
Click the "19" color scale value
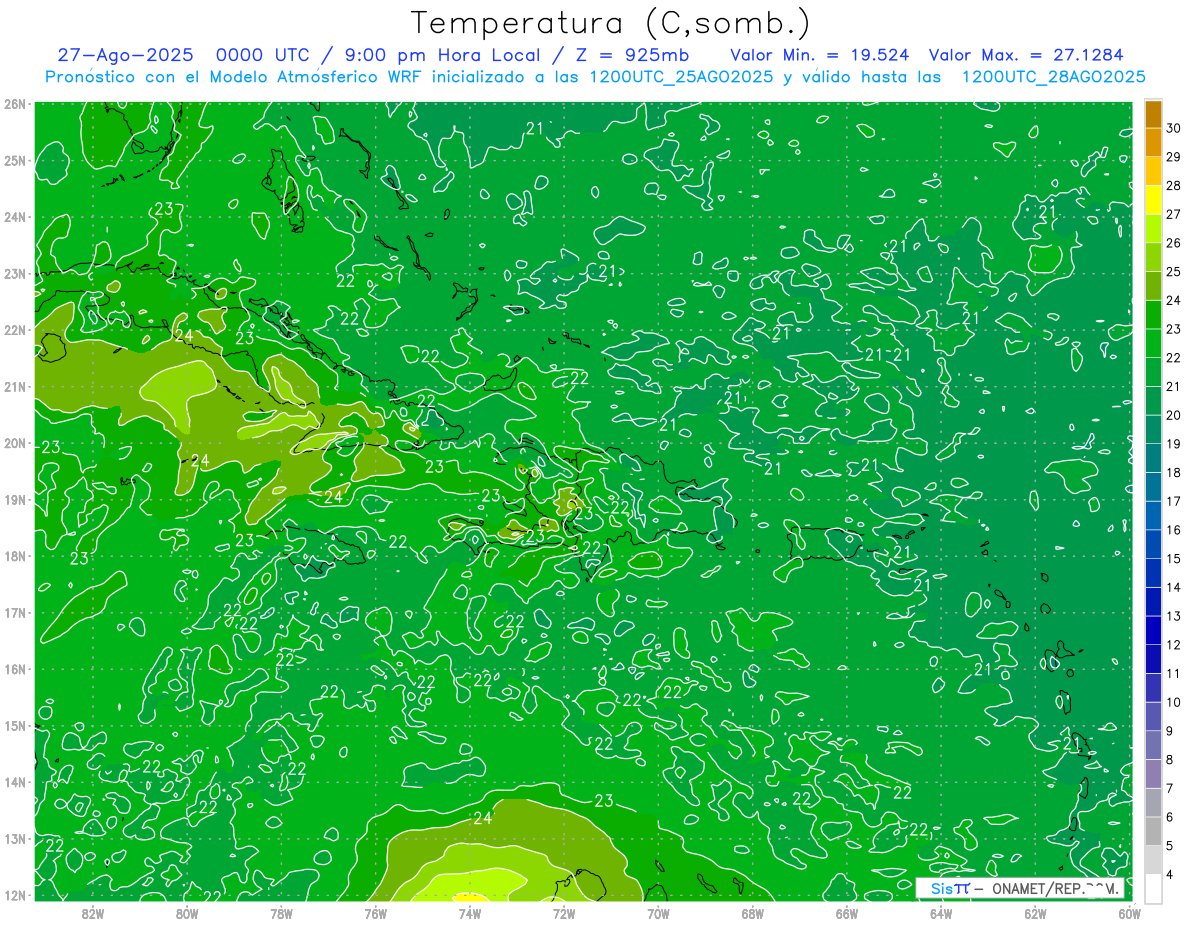pyautogui.click(x=1173, y=444)
